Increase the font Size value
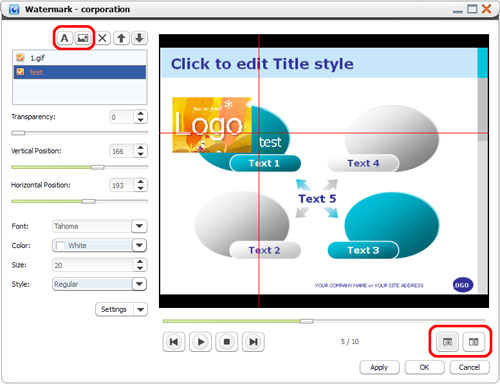Viewport: 500px width, 384px height. 140,262
